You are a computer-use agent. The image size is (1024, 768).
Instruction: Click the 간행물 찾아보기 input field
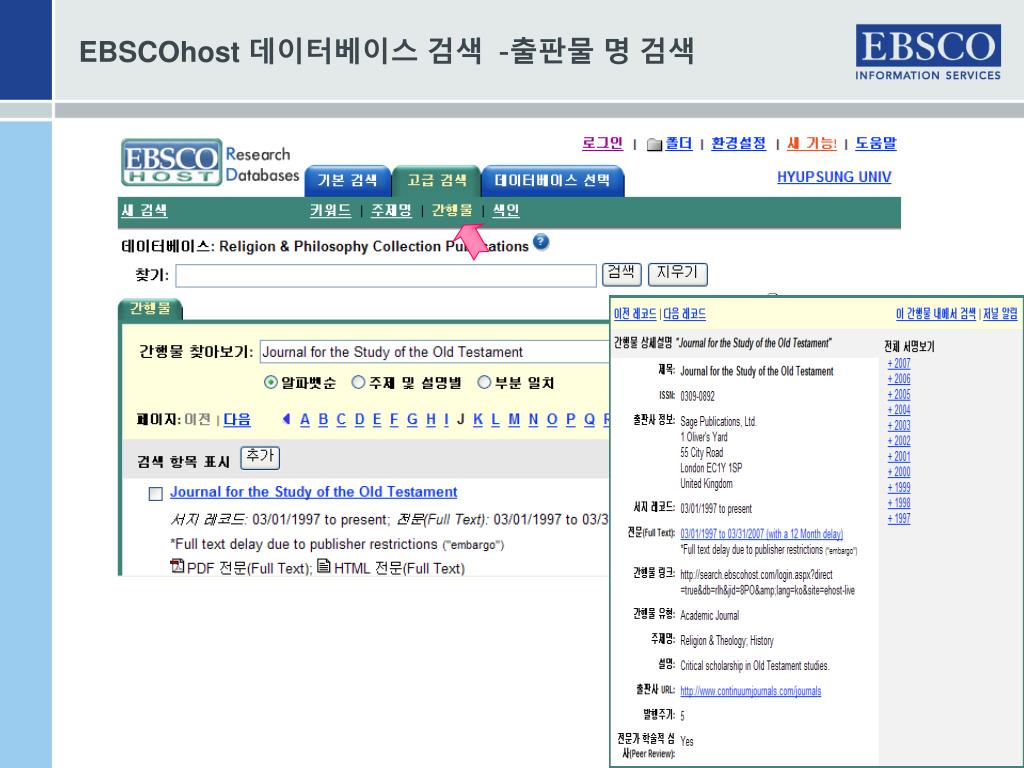pyautogui.click(x=435, y=352)
